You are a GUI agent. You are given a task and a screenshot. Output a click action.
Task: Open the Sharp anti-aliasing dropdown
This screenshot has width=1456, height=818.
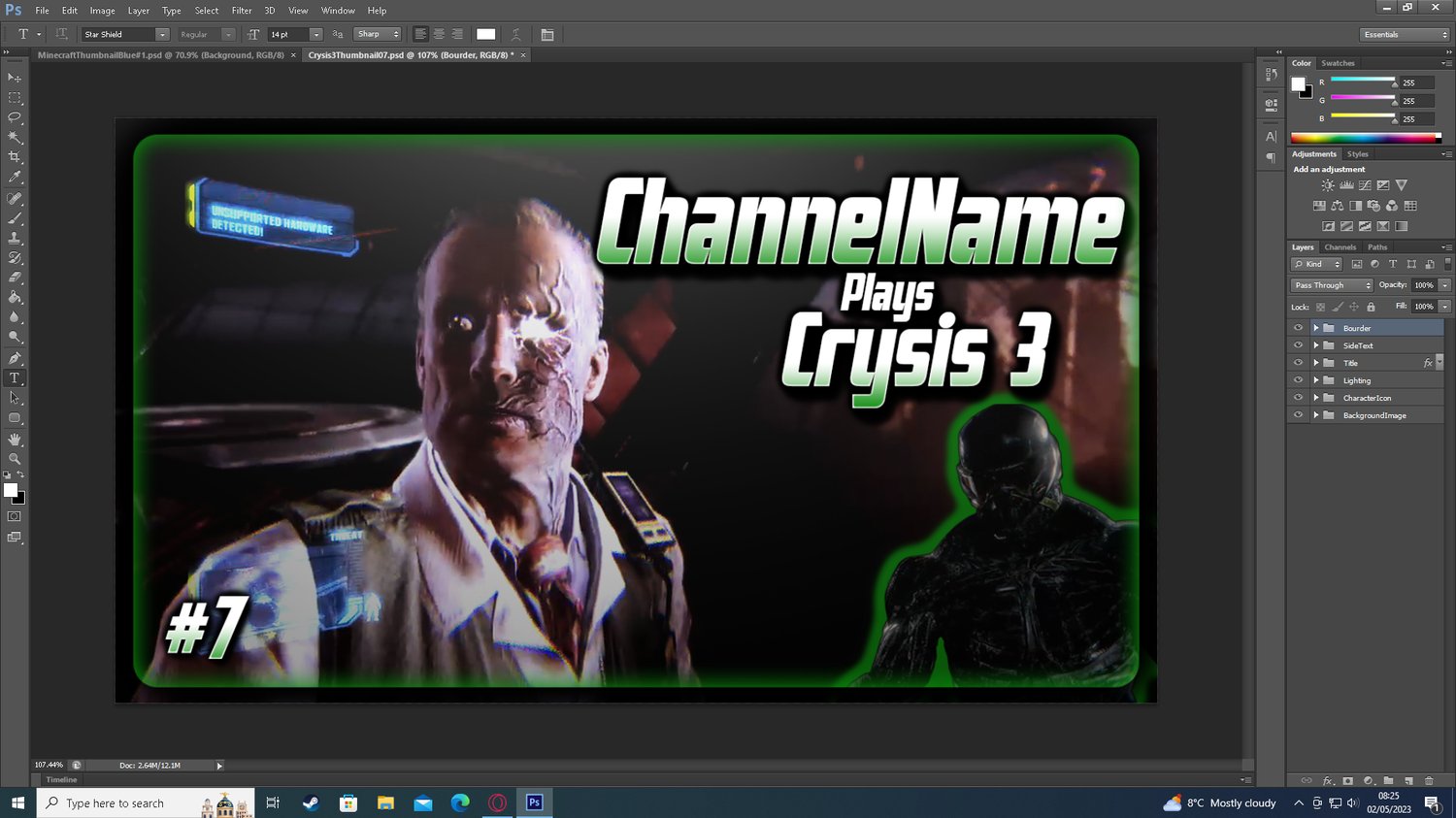378,35
